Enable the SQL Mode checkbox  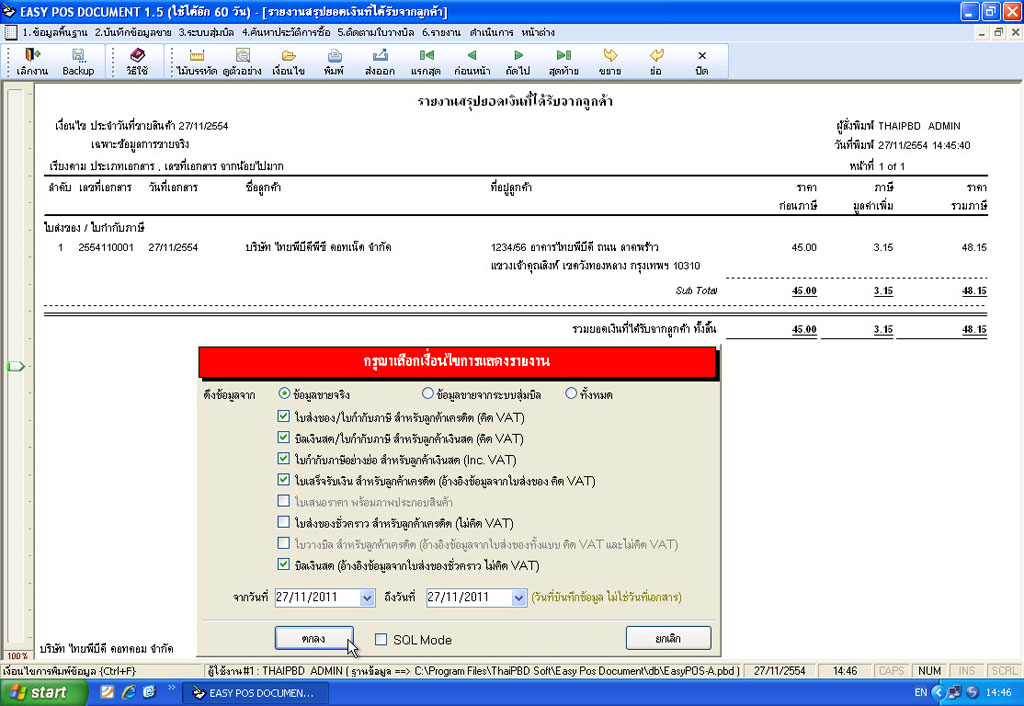pos(381,640)
